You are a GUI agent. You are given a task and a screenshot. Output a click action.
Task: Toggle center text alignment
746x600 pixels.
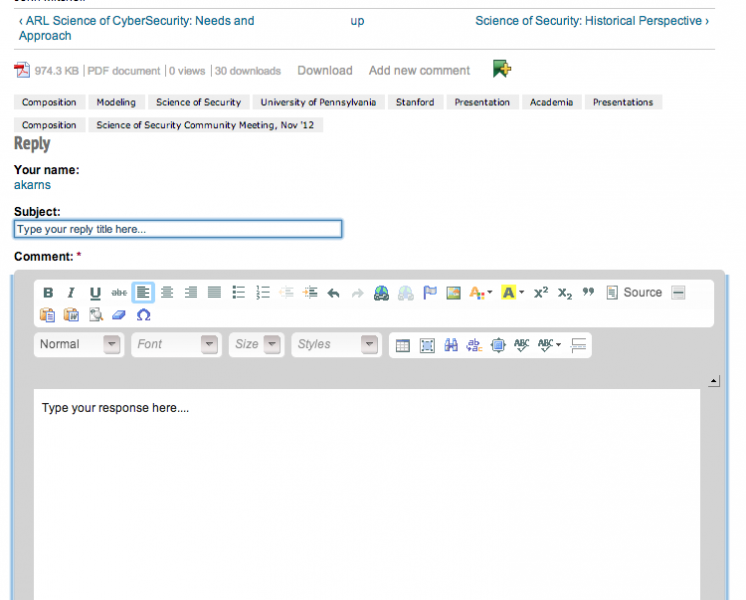point(167,293)
